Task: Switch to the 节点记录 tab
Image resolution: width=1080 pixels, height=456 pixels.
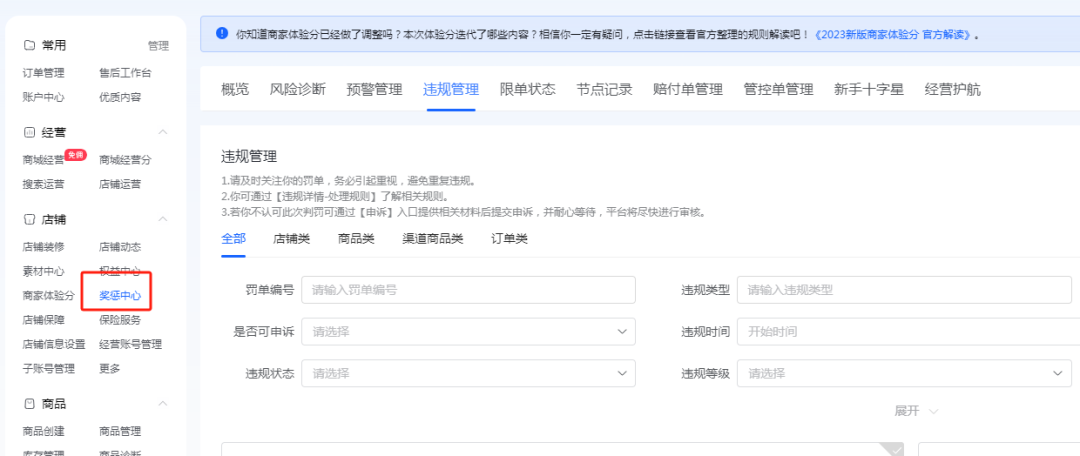Action: pos(604,90)
